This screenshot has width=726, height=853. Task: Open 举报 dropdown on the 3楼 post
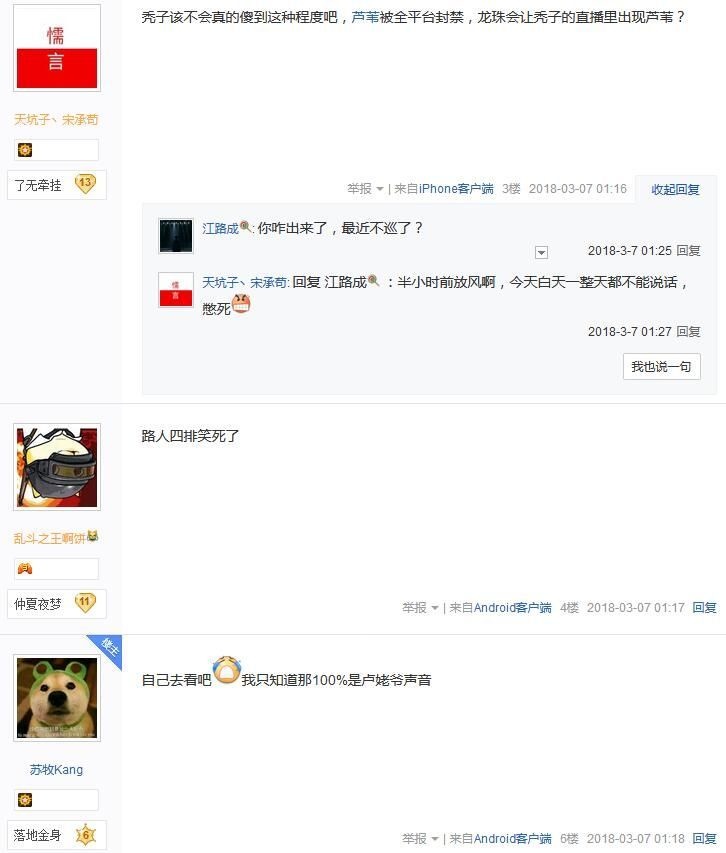coord(365,189)
